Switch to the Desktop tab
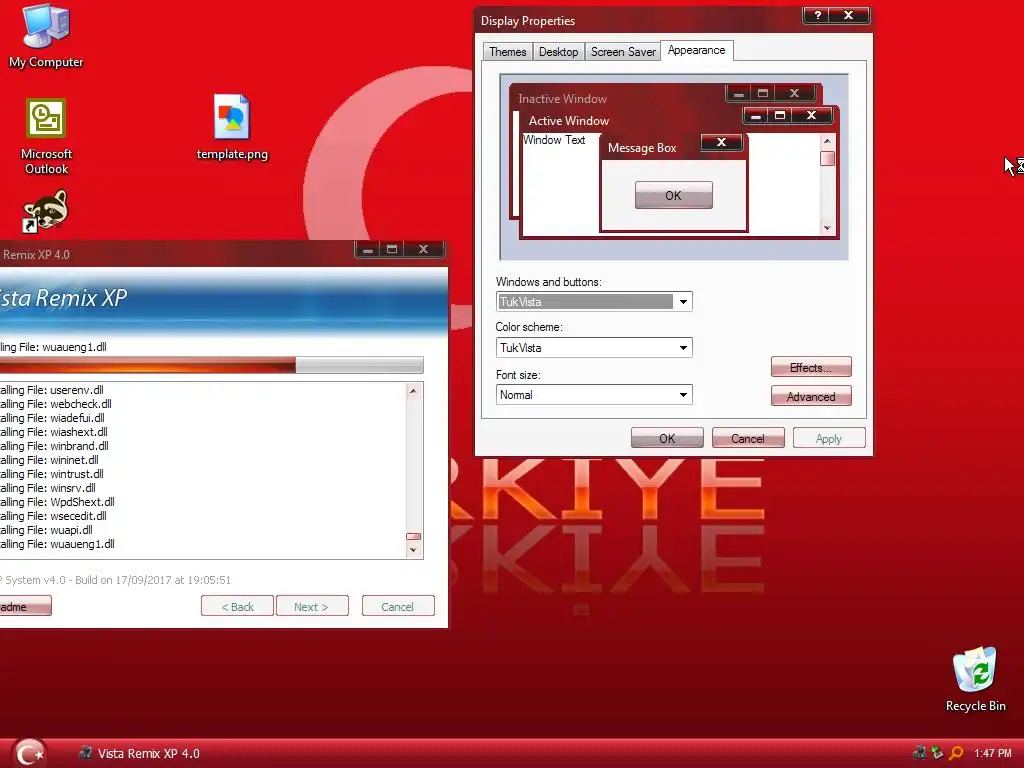 tap(558, 52)
